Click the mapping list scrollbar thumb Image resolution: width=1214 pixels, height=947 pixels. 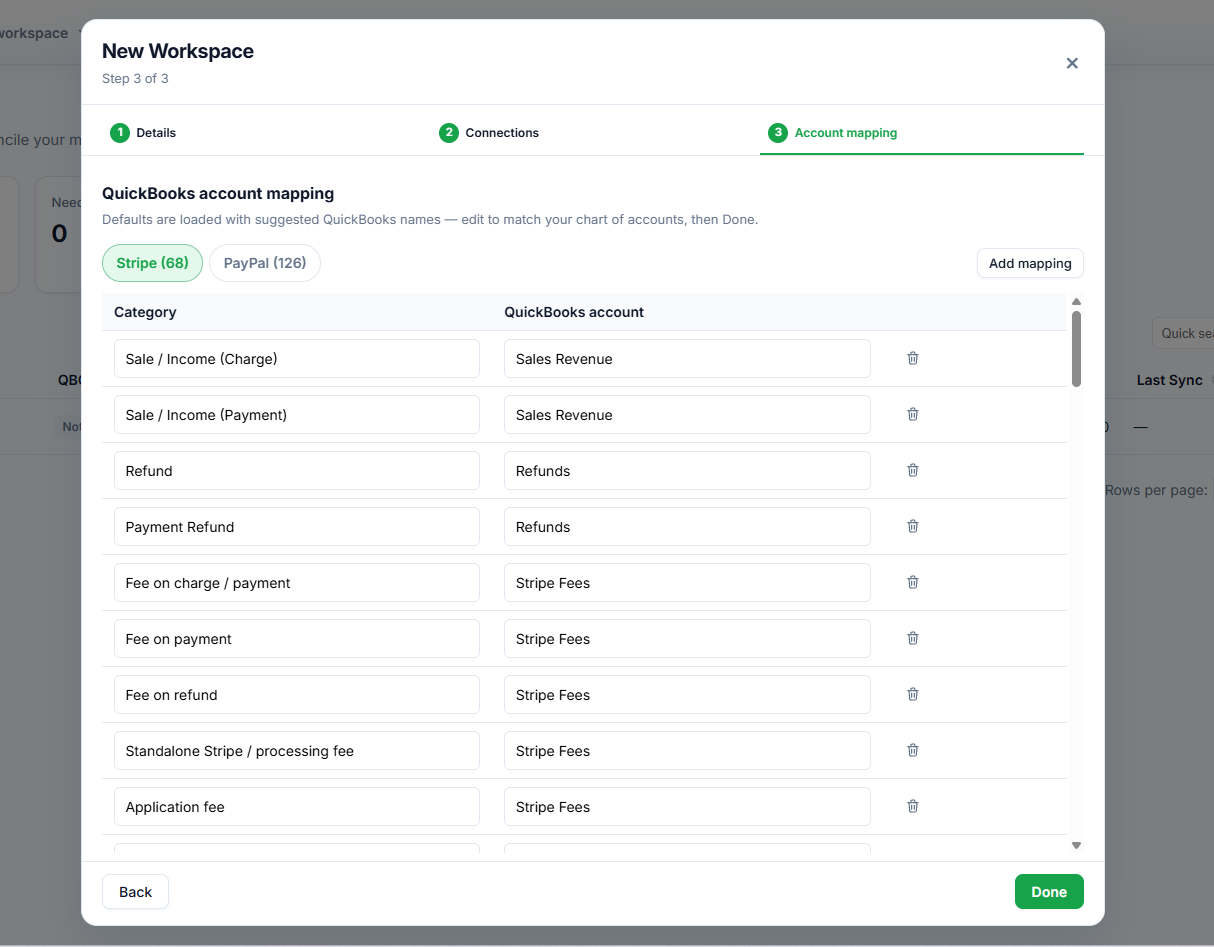click(x=1076, y=349)
